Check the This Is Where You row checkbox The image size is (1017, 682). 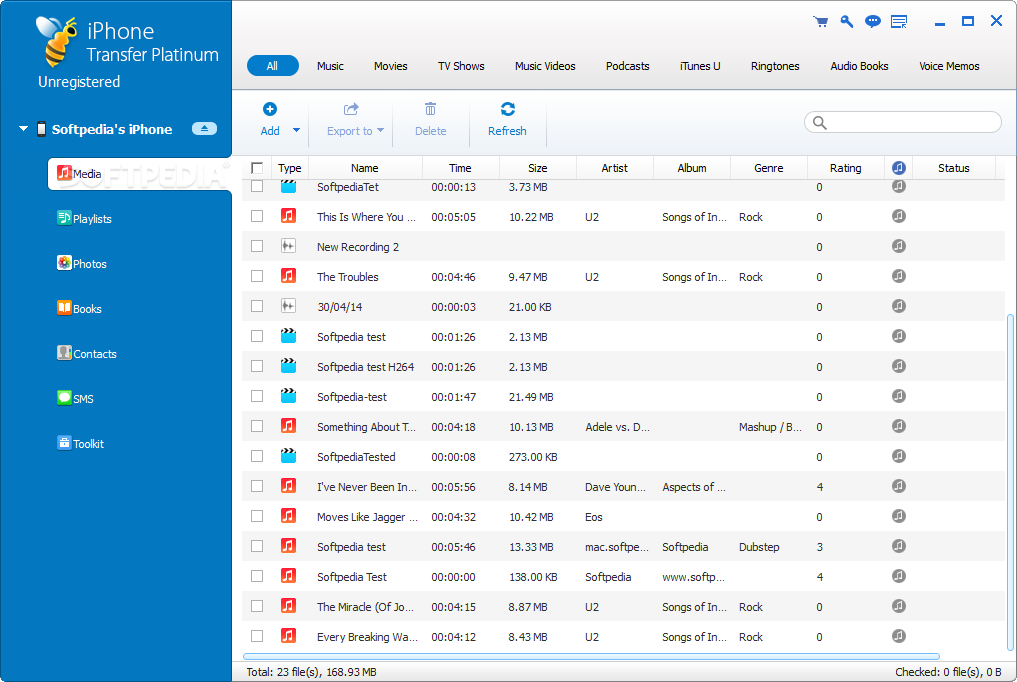[257, 216]
